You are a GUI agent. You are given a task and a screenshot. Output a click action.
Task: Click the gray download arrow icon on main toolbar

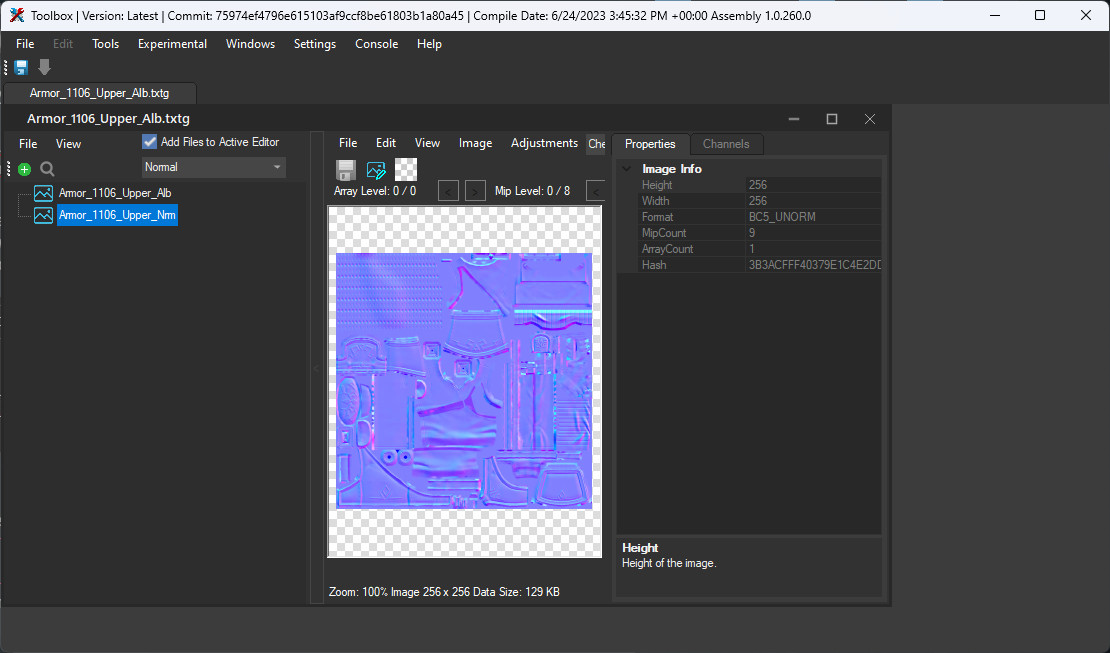(x=43, y=66)
